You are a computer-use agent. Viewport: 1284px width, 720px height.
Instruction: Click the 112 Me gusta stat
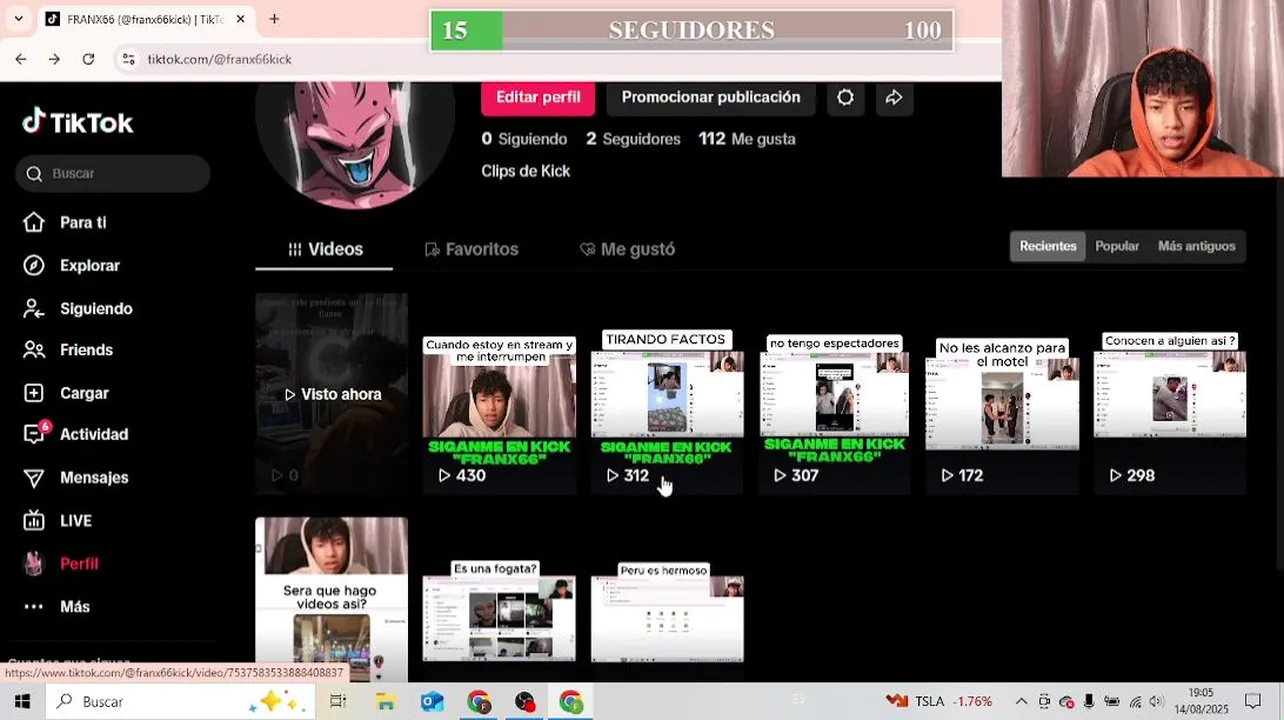747,139
